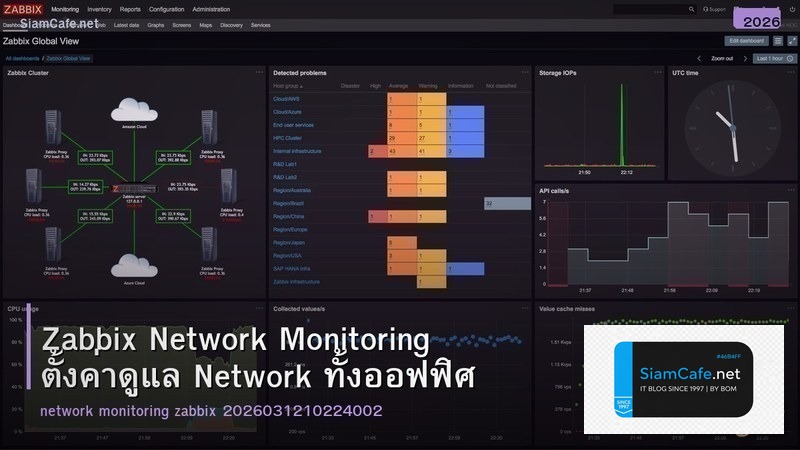800x450 pixels.
Task: Open the Region/Brazil host group
Action: pos(288,204)
